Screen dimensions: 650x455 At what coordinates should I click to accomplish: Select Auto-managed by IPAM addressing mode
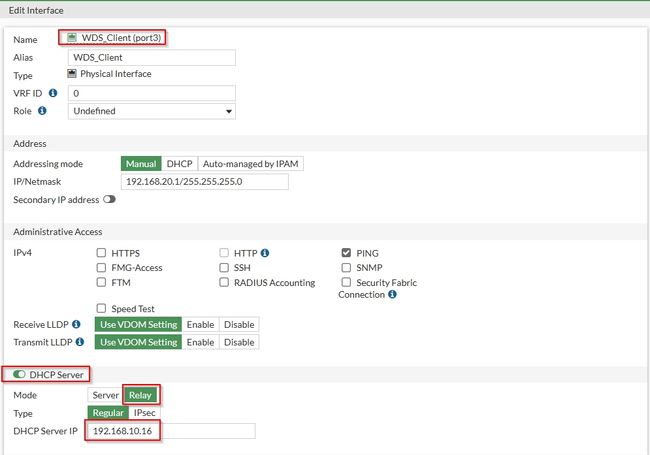249,163
